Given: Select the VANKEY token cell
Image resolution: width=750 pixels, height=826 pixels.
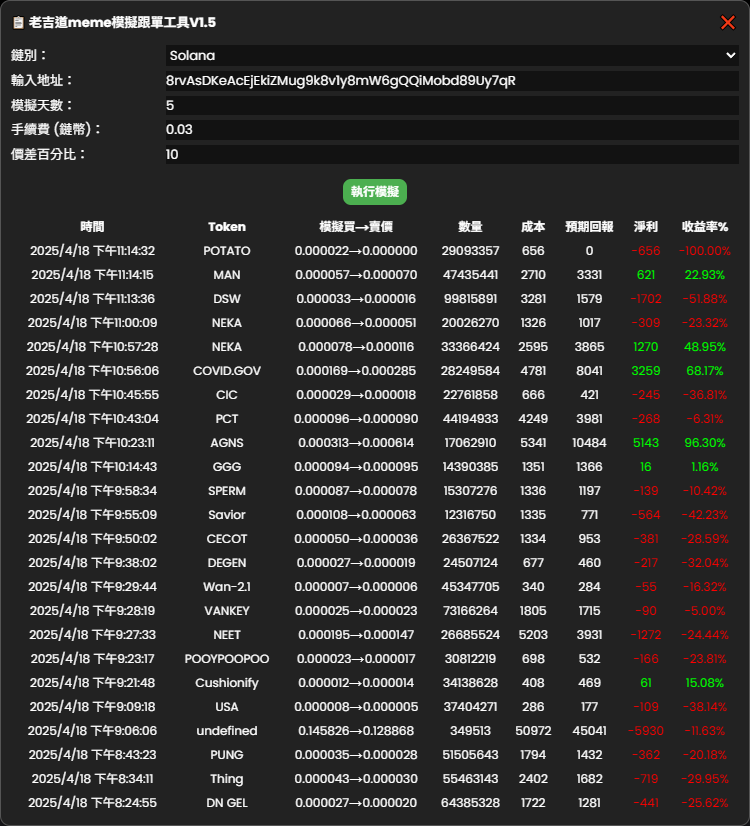Looking at the screenshot, I should point(227,611).
